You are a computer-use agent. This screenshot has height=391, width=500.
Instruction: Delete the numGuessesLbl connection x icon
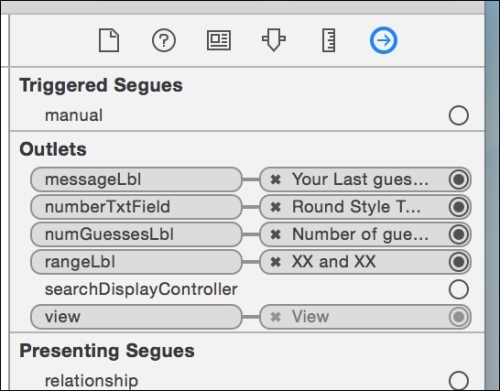[275, 234]
